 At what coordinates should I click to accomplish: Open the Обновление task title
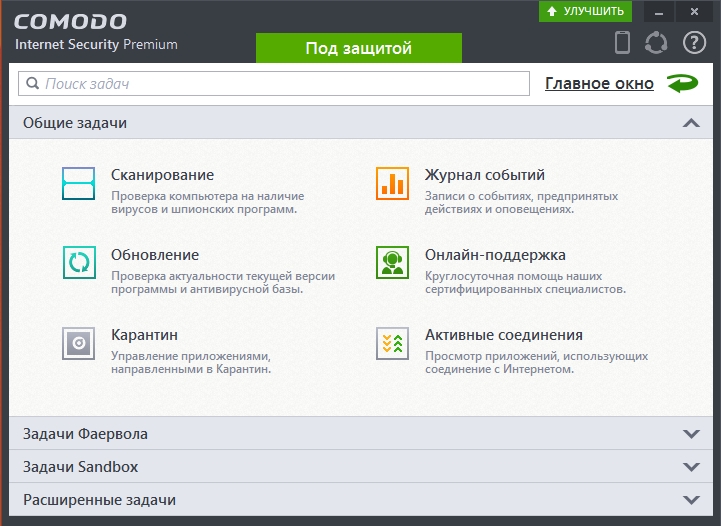pyautogui.click(x=155, y=255)
